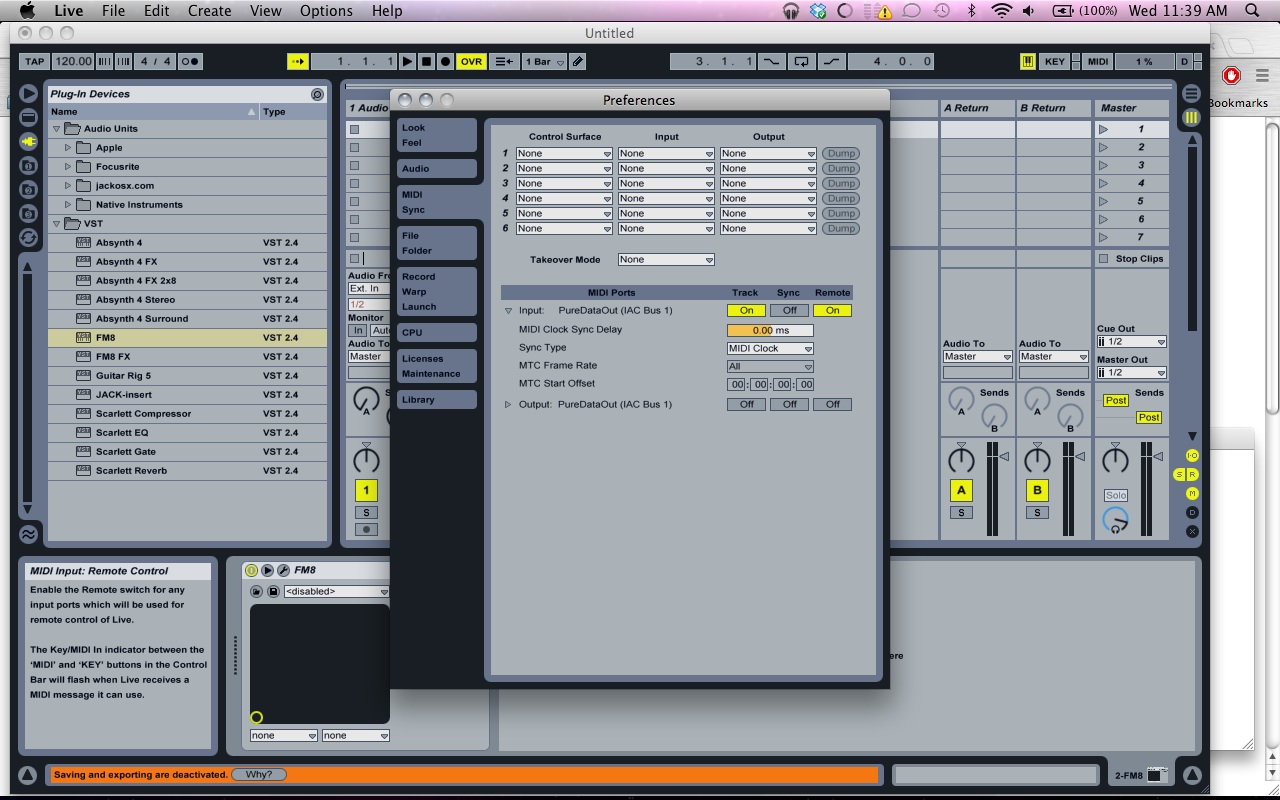Activate Punch-In switch in control bar
The height and width of the screenshot is (800, 1280).
(x=771, y=61)
